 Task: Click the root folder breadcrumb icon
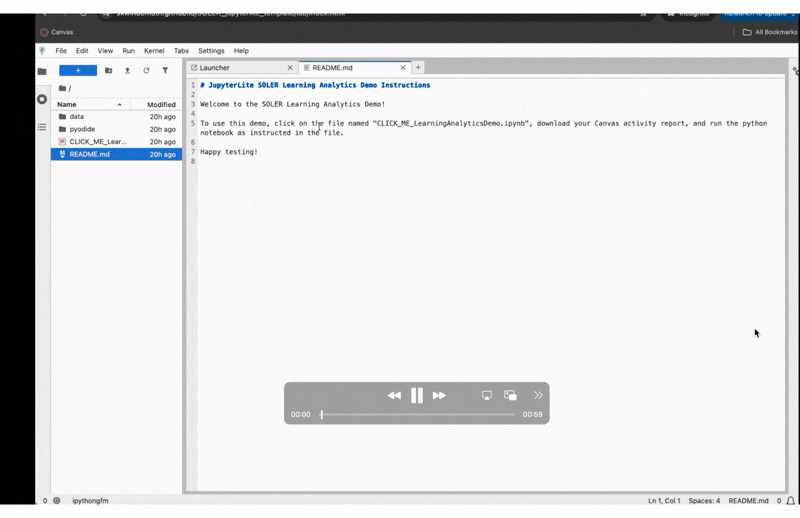(x=62, y=88)
